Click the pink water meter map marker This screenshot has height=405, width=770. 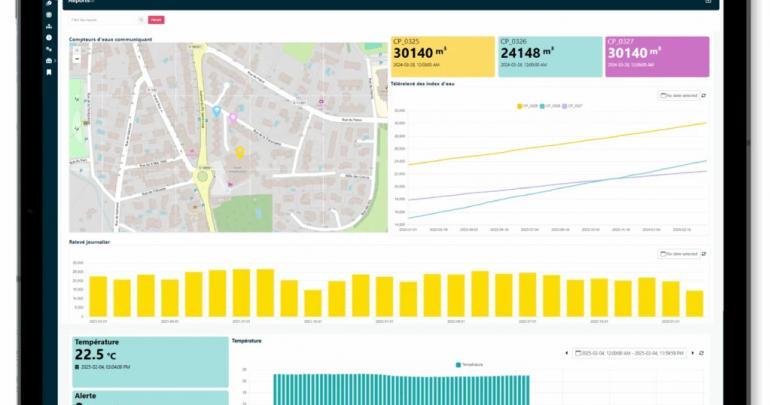point(234,117)
